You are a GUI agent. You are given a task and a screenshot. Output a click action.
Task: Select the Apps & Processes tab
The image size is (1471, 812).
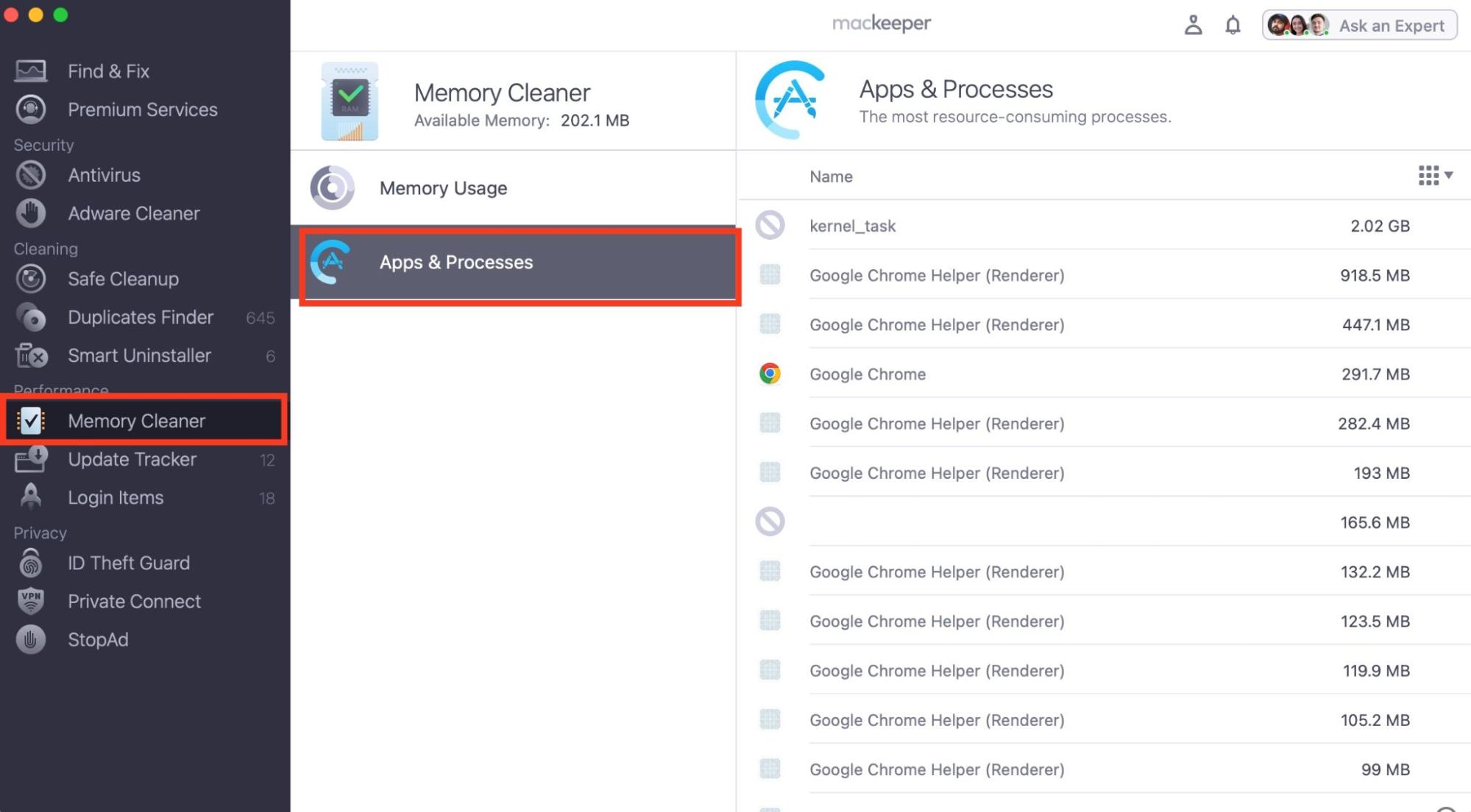[x=456, y=262]
